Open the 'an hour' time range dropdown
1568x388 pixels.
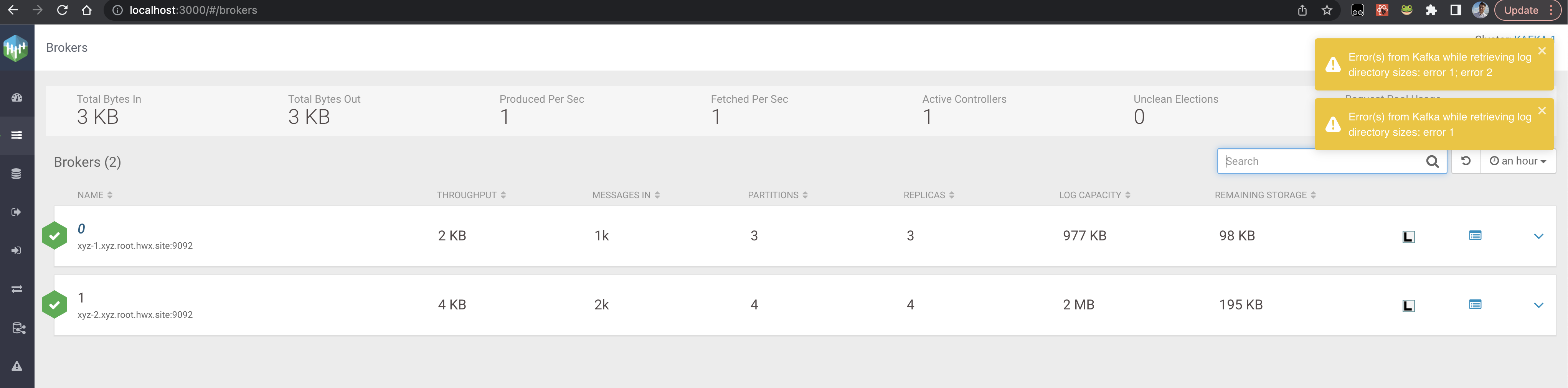(x=1517, y=161)
